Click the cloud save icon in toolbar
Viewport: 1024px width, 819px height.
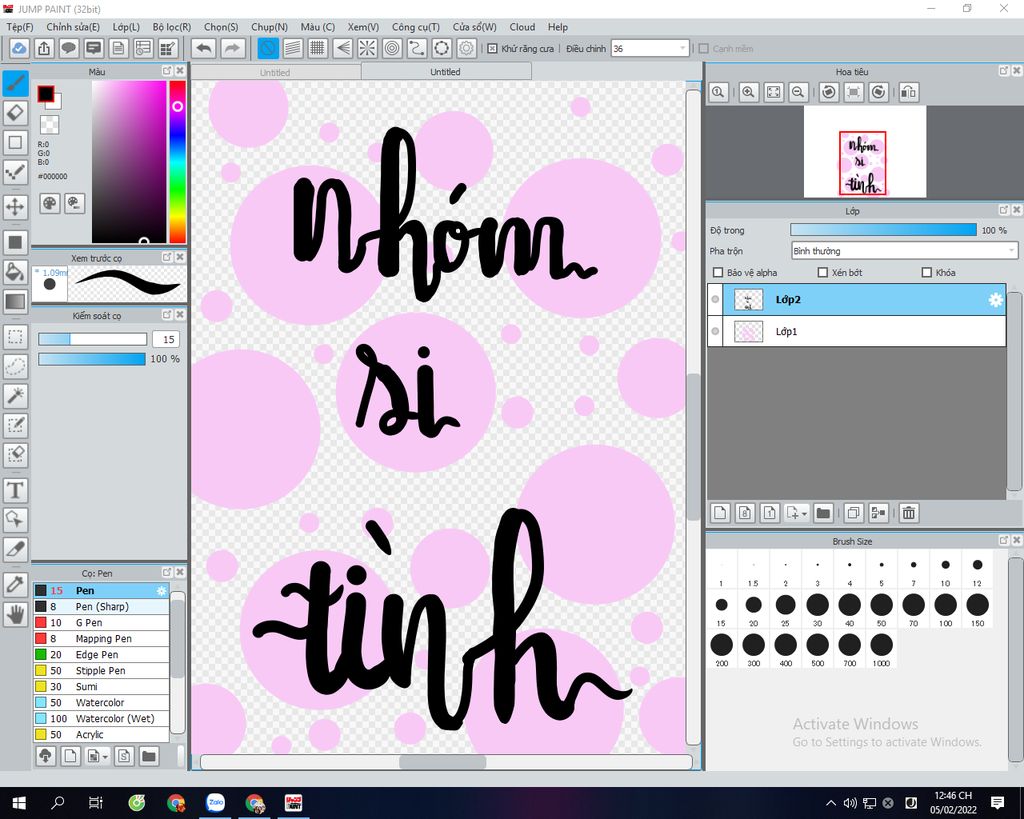point(19,48)
